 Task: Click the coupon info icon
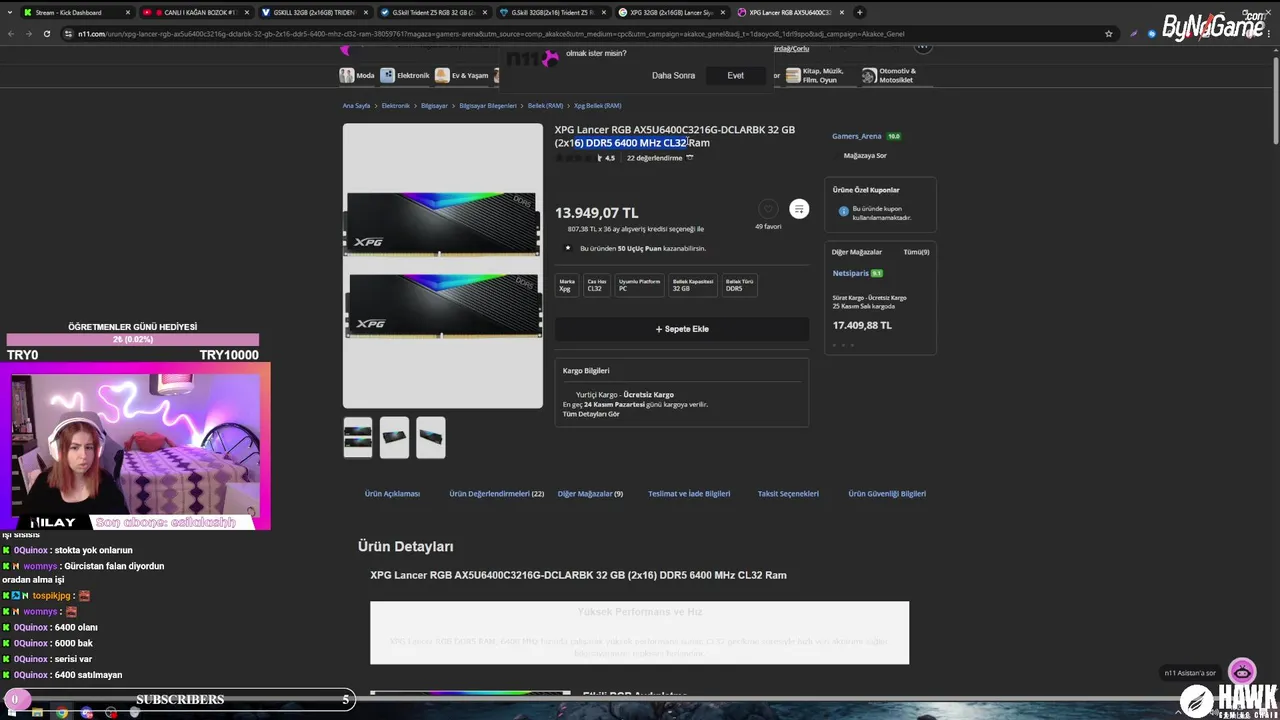tap(843, 212)
